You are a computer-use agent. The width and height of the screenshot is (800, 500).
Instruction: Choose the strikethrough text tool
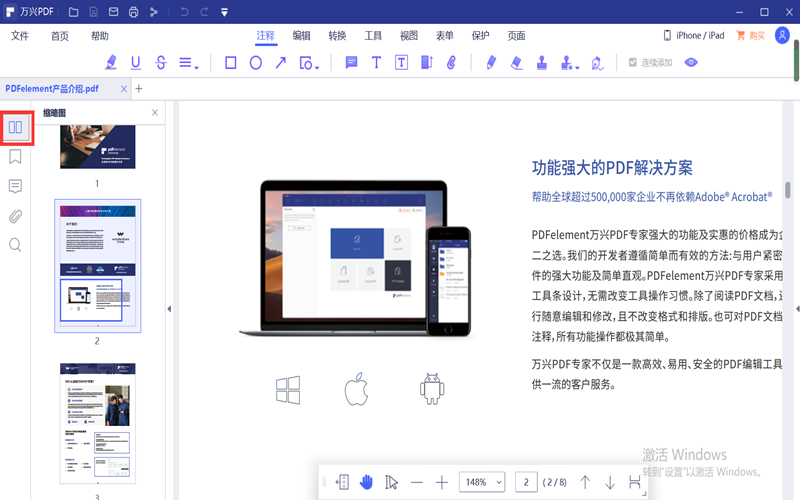161,62
